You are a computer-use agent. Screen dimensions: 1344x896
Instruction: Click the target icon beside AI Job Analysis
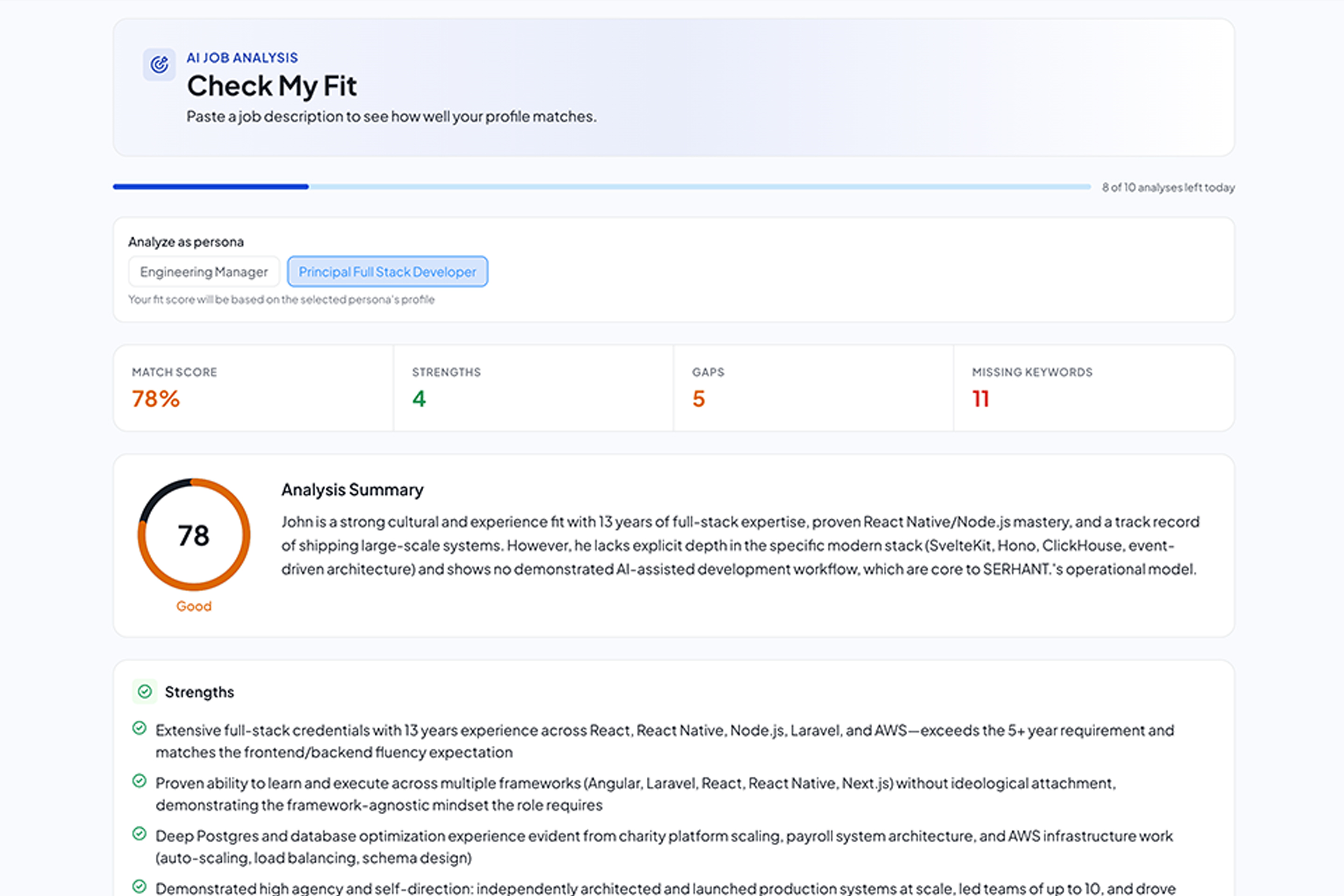159,64
